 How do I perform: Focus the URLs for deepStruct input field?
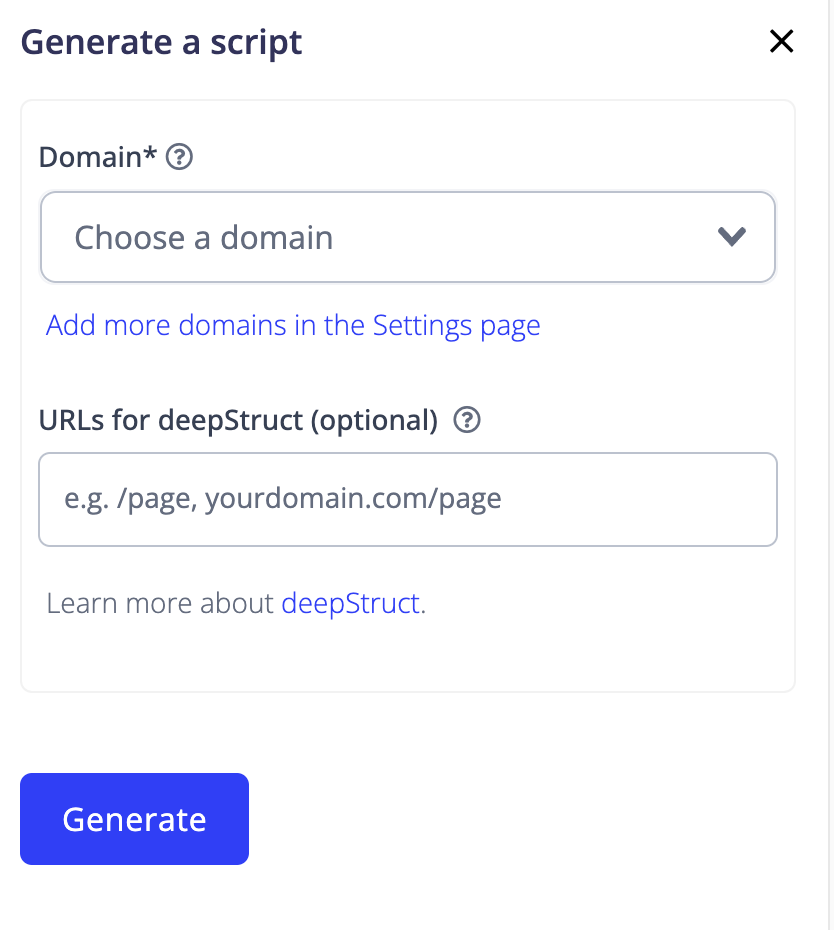tap(408, 499)
